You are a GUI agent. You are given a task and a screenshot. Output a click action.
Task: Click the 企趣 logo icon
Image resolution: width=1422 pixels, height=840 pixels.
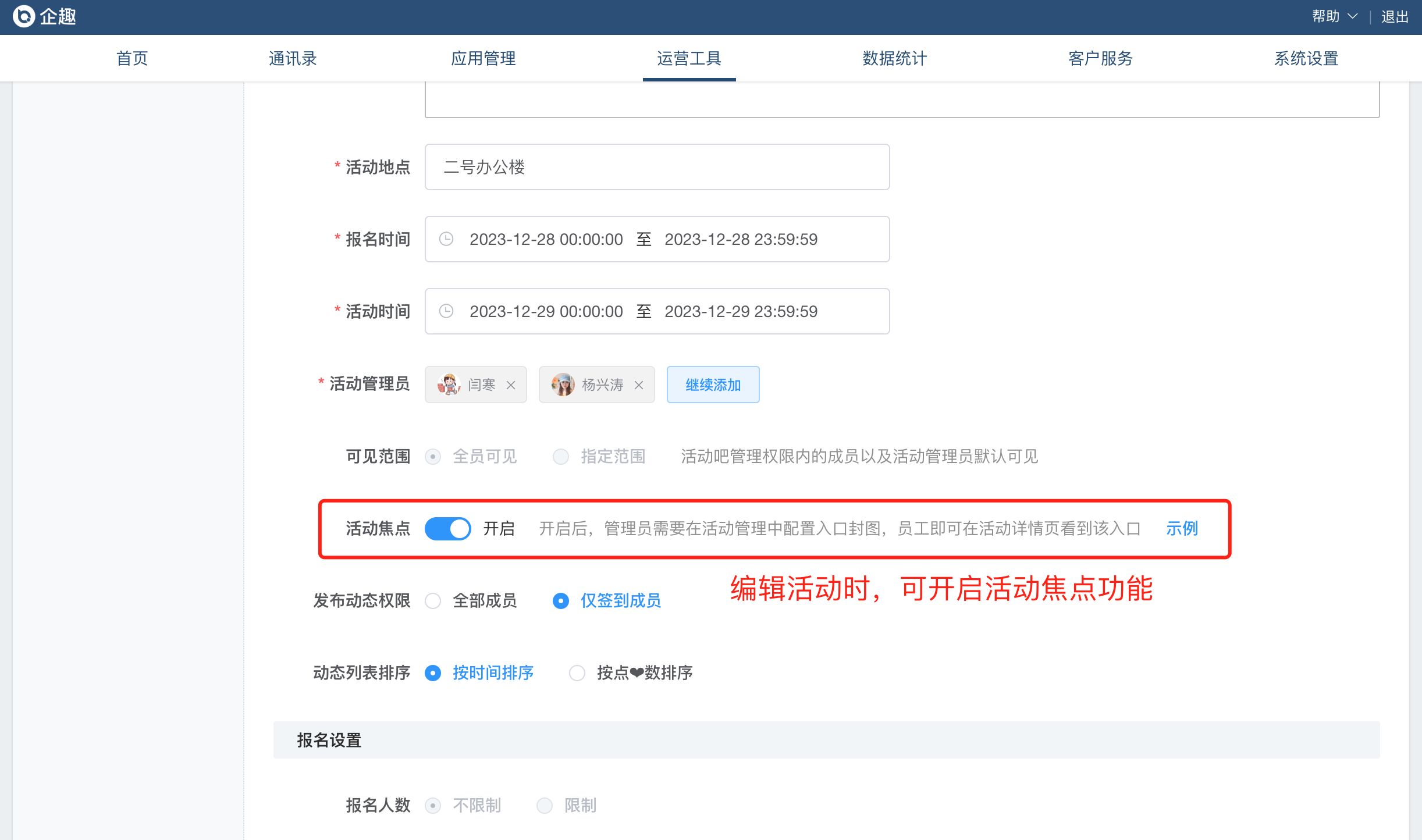coord(24,16)
